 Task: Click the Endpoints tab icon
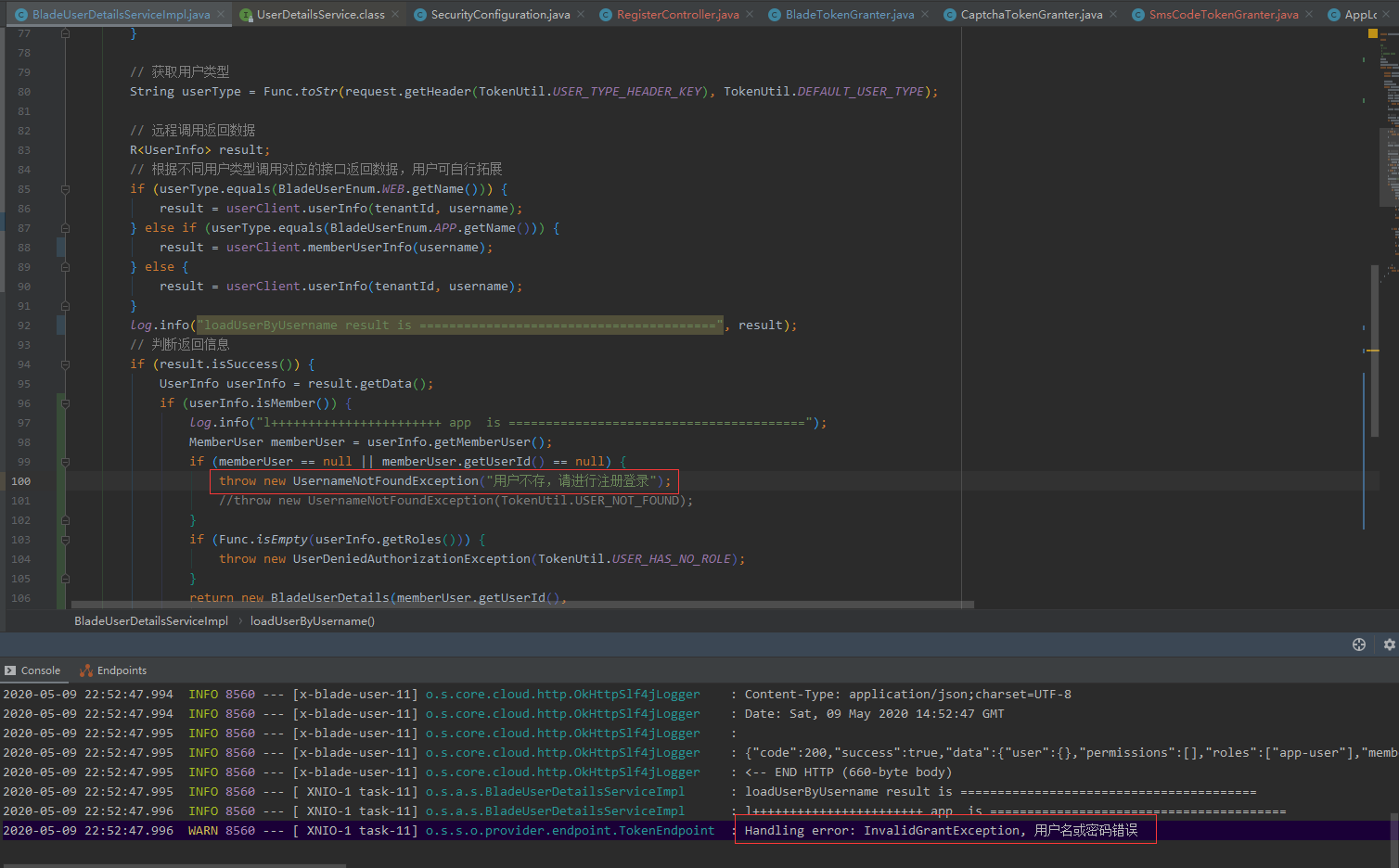[86, 670]
